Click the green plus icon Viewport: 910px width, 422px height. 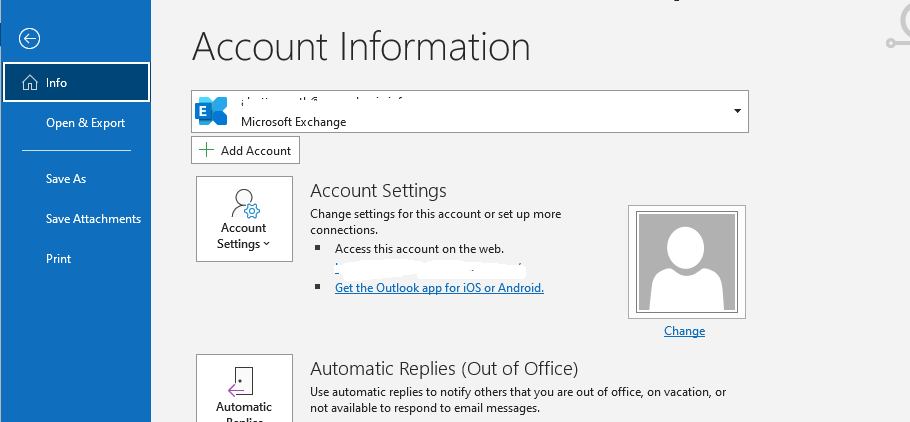pos(206,150)
